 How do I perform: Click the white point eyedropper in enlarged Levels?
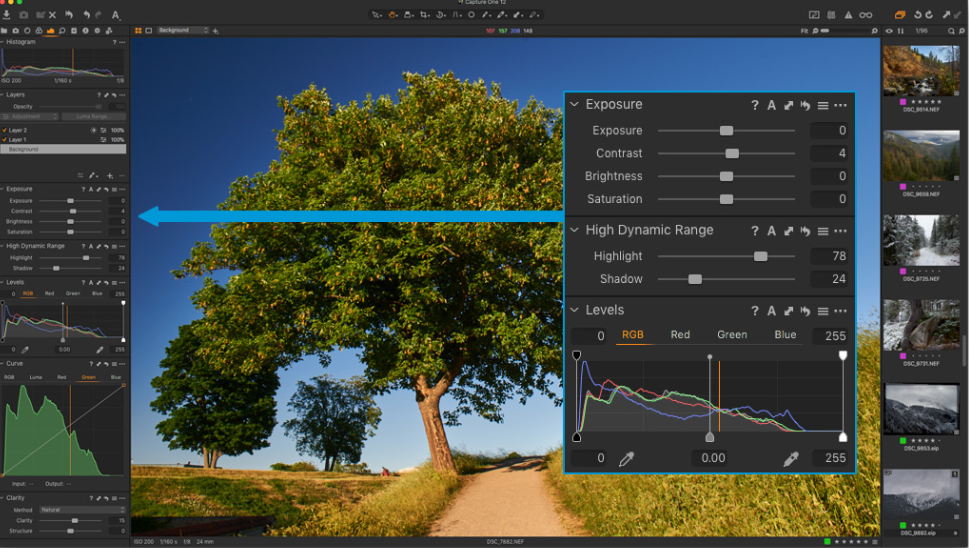(x=790, y=458)
